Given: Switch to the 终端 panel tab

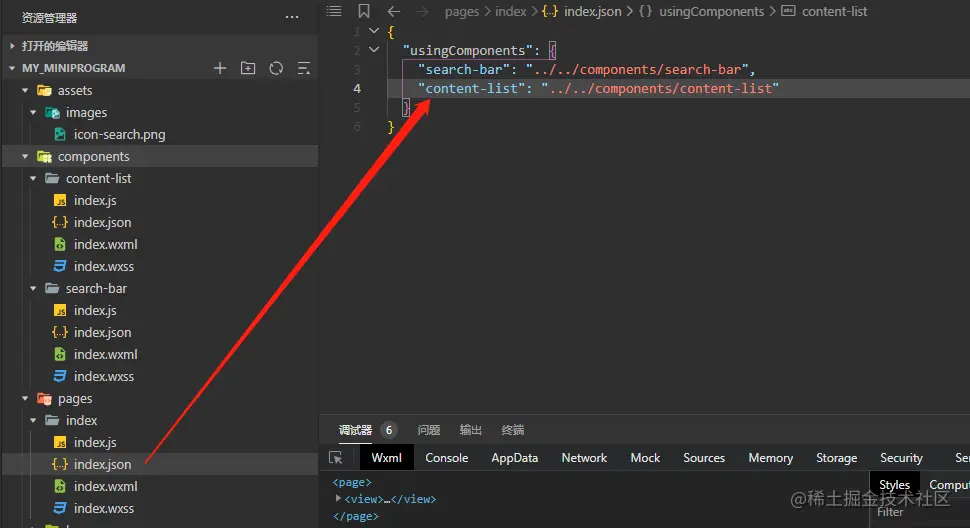Looking at the screenshot, I should [513, 430].
